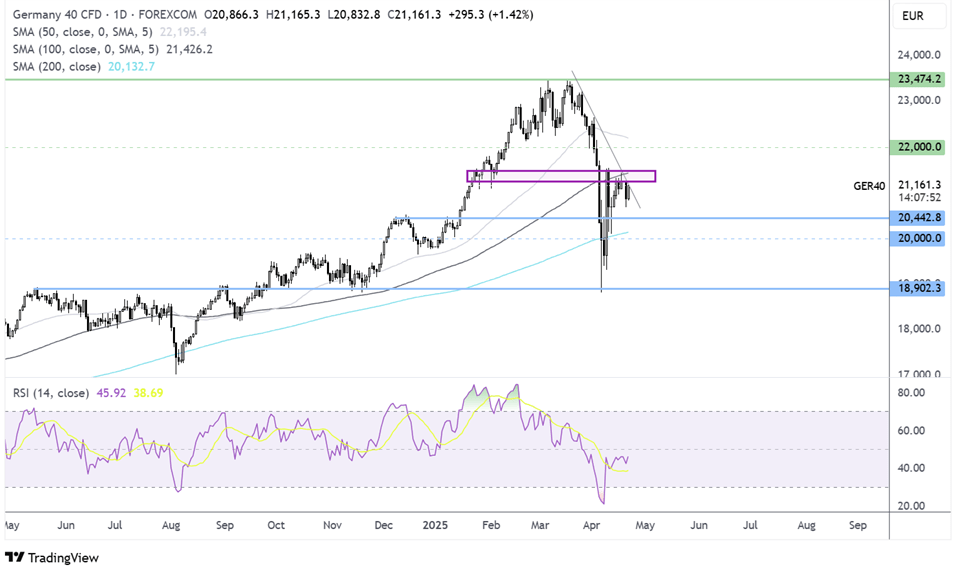Click the current price label 21,161.3
963x575 pixels.
point(919,185)
